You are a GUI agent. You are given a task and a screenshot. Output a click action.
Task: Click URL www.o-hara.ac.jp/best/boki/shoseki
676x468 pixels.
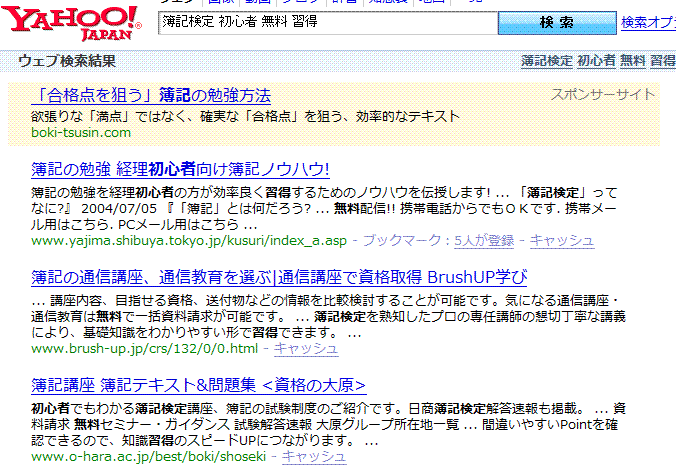point(148,456)
